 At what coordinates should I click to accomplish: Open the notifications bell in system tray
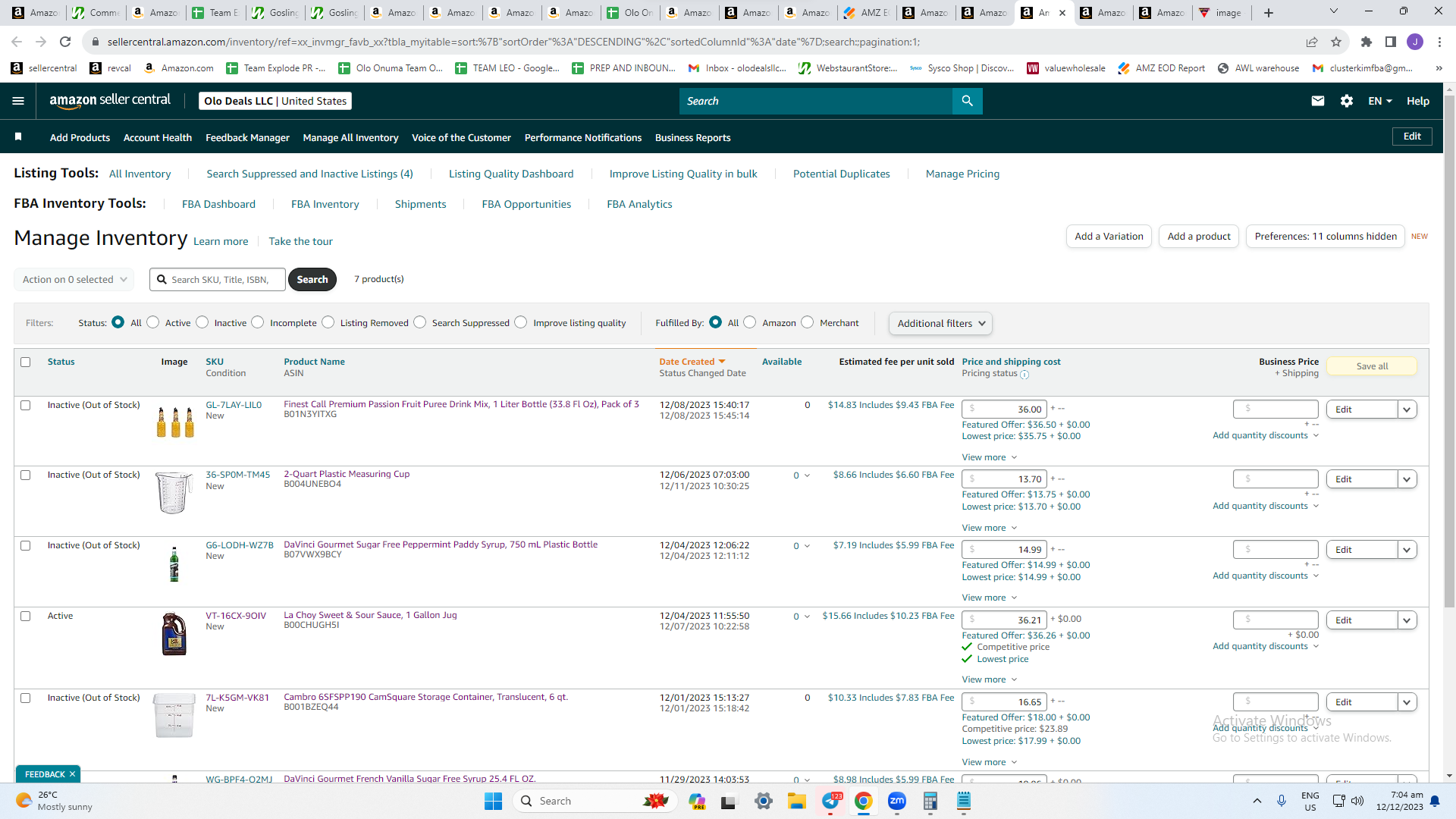pyautogui.click(x=1435, y=801)
